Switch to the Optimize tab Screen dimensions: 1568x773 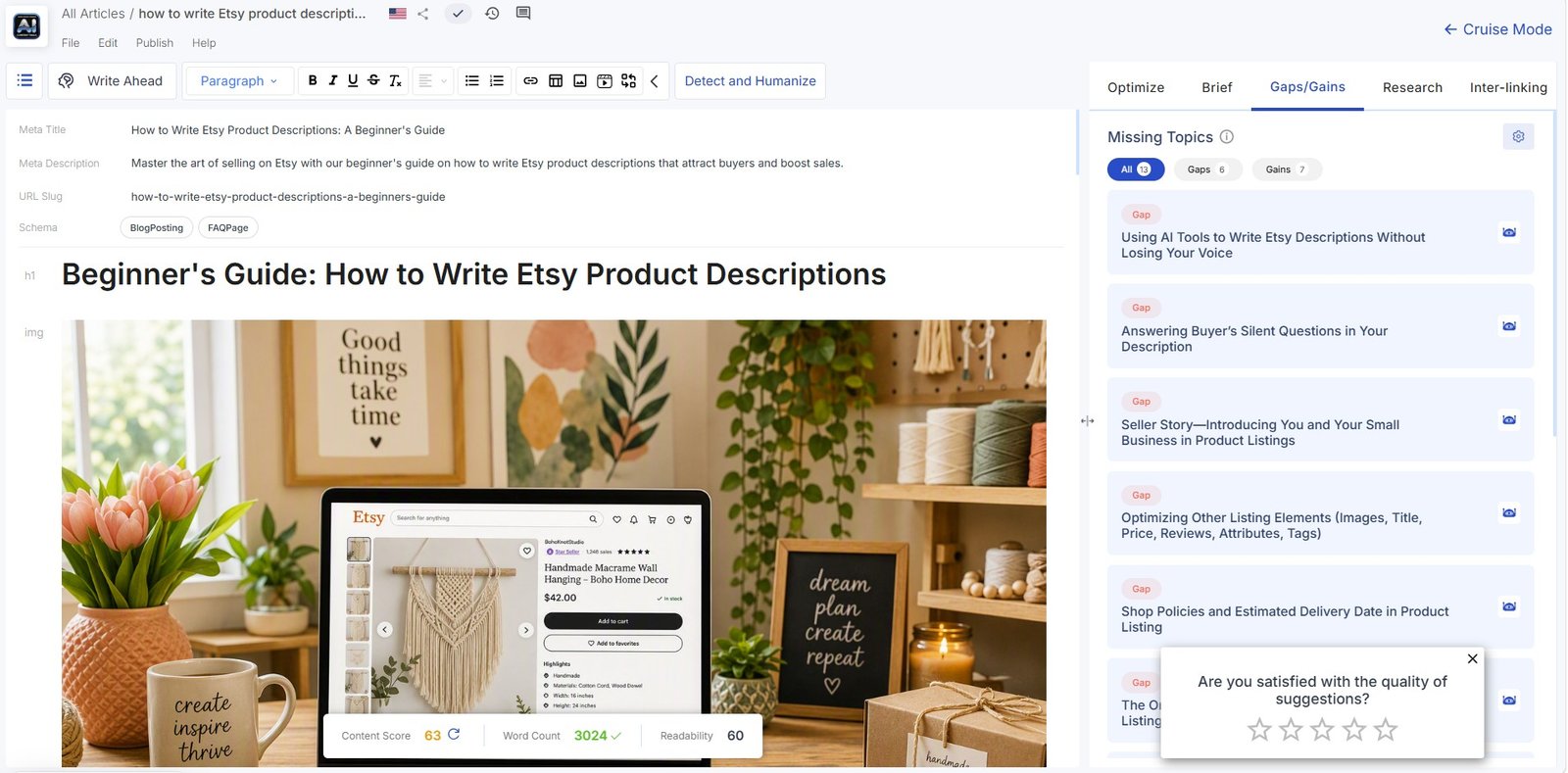1136,87
